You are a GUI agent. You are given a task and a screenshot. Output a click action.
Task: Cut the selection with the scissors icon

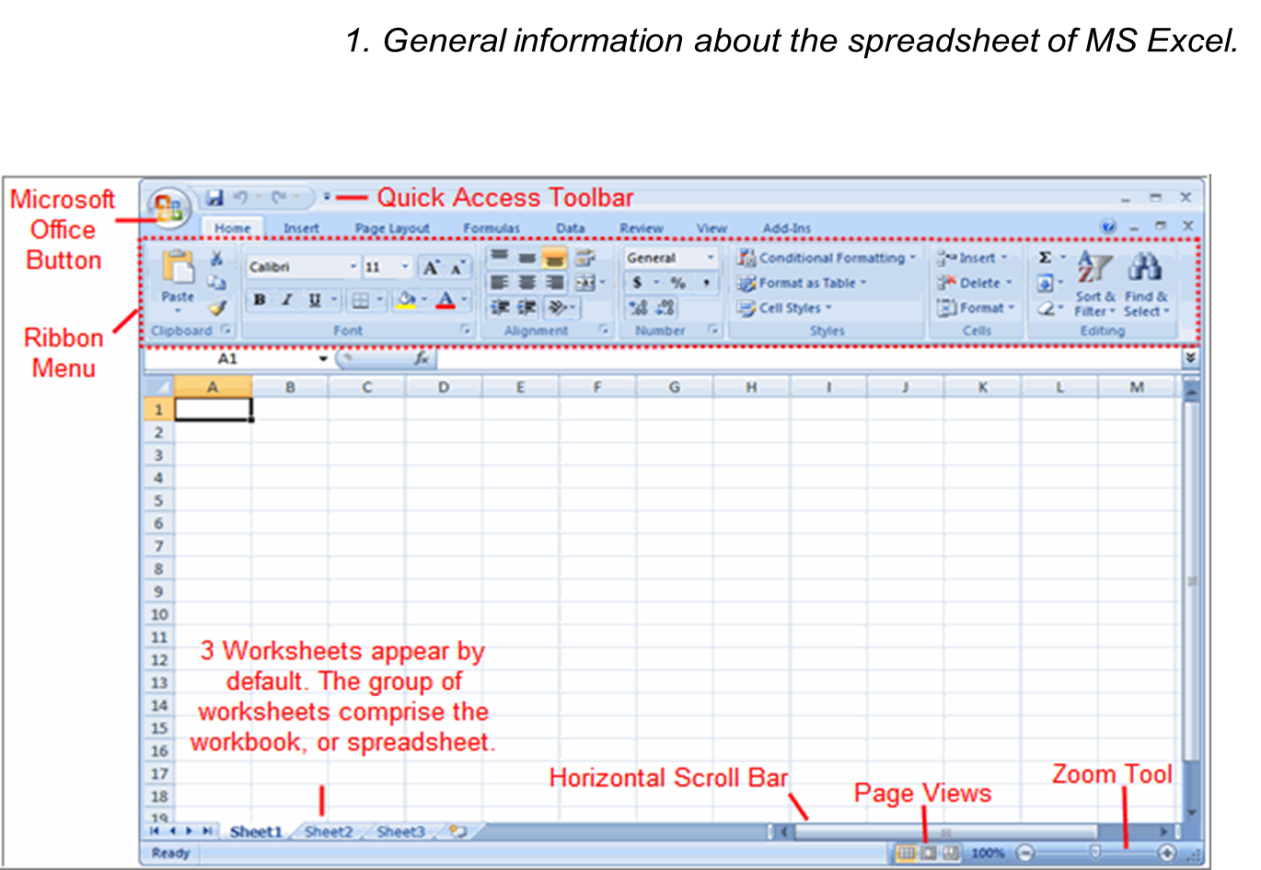tap(215, 259)
